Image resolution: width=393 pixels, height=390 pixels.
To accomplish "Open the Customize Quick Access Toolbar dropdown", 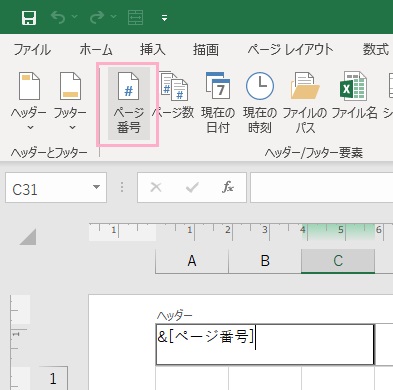I will tap(164, 18).
